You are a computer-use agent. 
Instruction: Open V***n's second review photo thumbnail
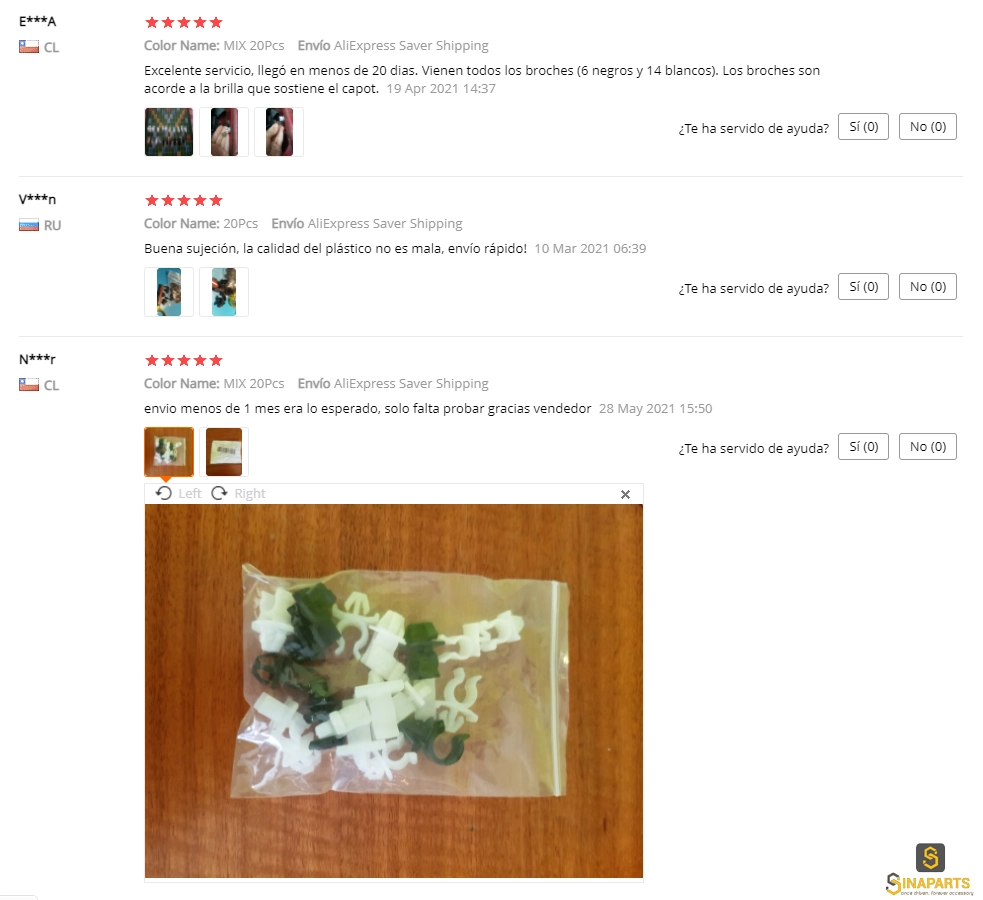point(224,291)
